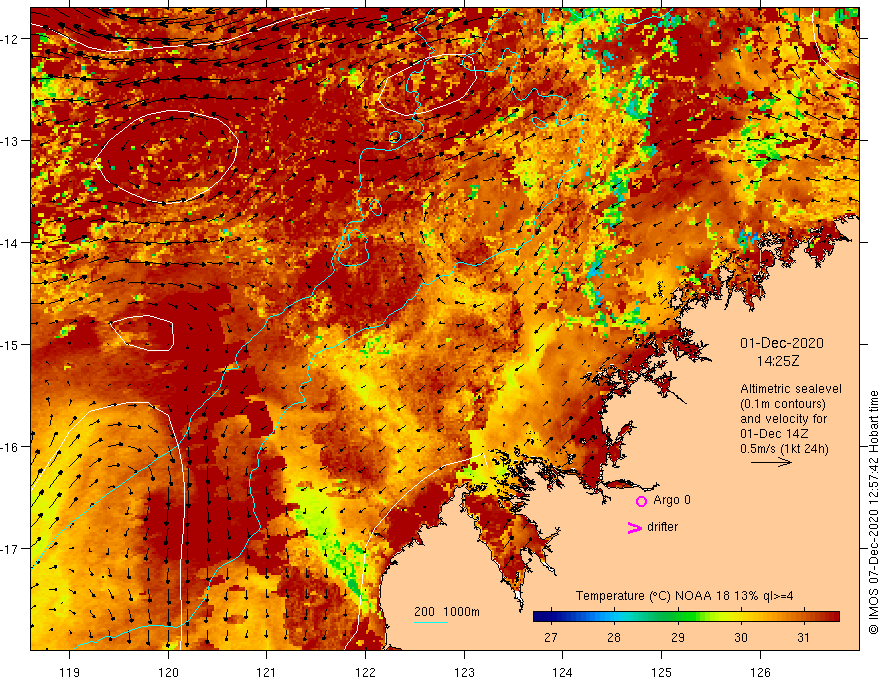Click the '0.5m/s (1kt 24h)' label
Screen dimensions: 880x680
click(784, 449)
